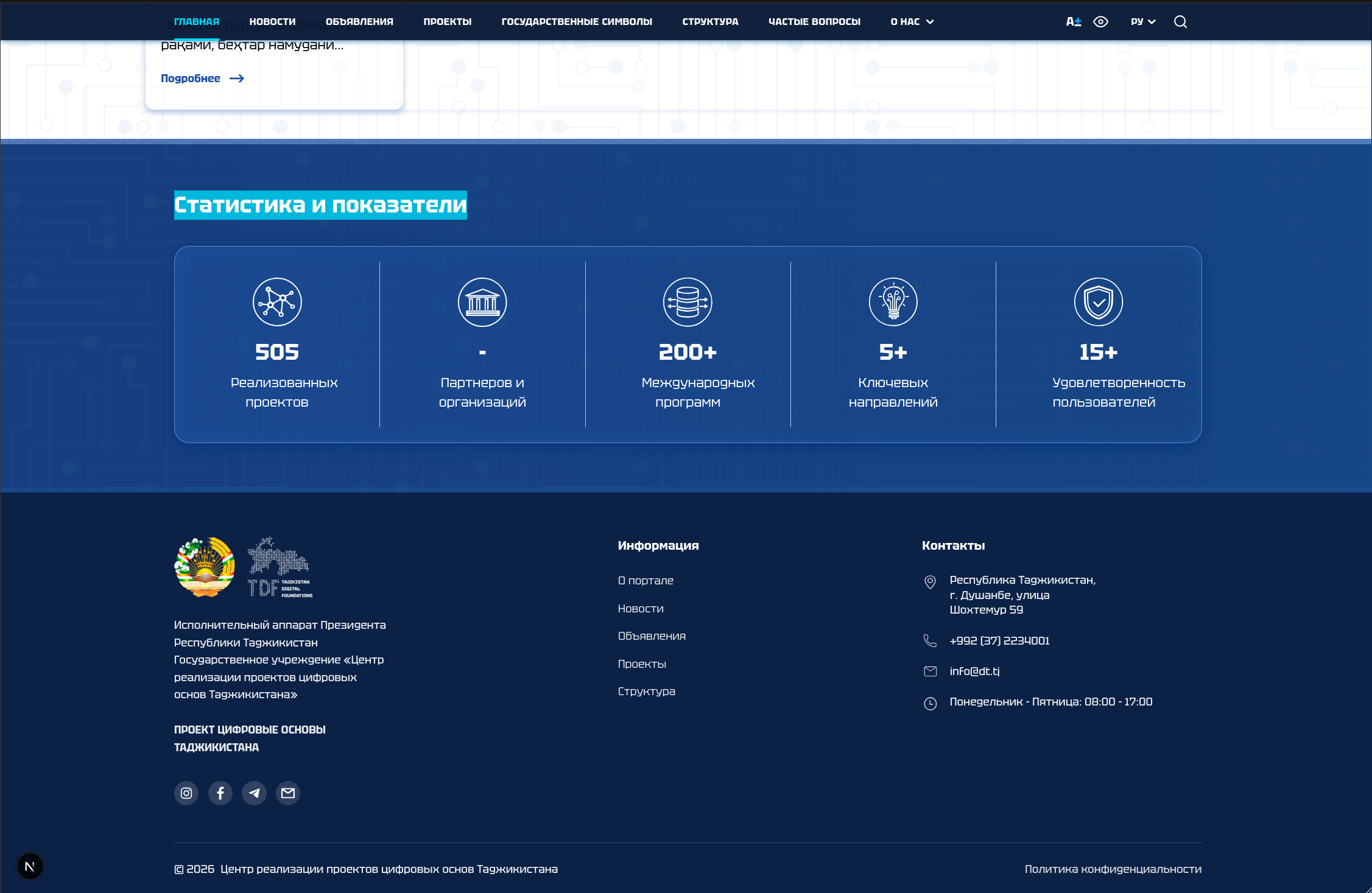
Task: Expand the О НАС menu dropdown
Action: 912,22
